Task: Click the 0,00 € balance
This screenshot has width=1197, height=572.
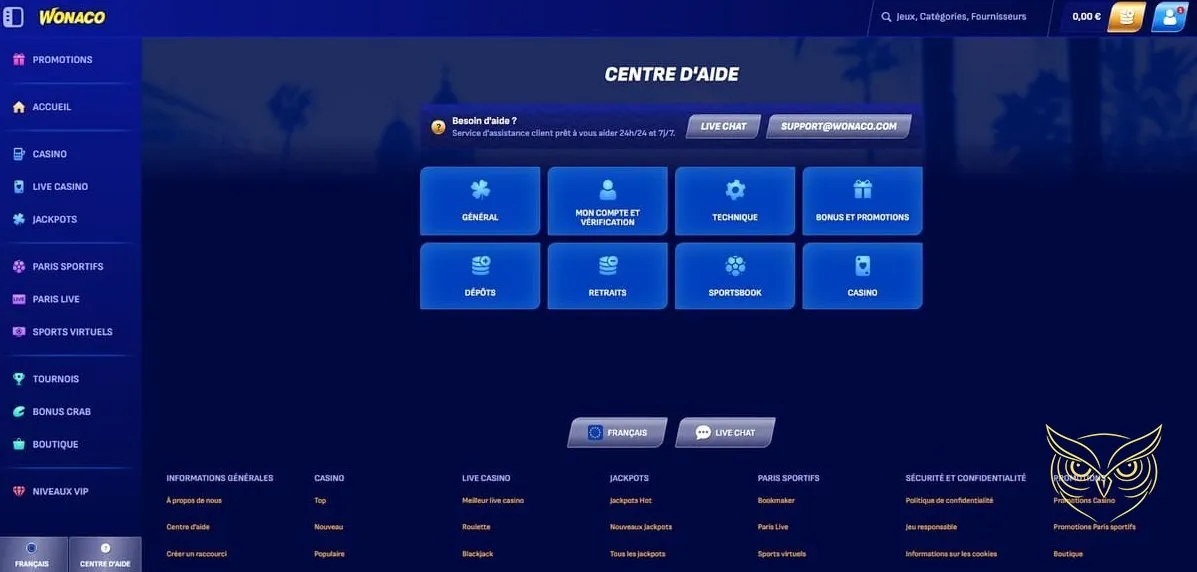Action: (1086, 16)
